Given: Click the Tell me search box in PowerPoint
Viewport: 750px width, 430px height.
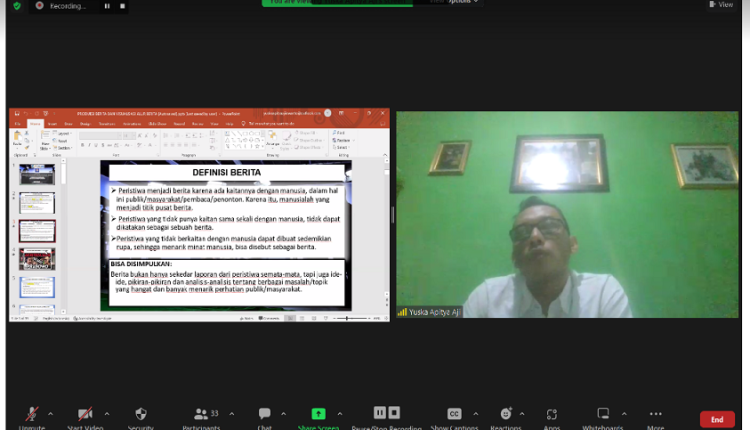Looking at the screenshot, I should coord(268,124).
